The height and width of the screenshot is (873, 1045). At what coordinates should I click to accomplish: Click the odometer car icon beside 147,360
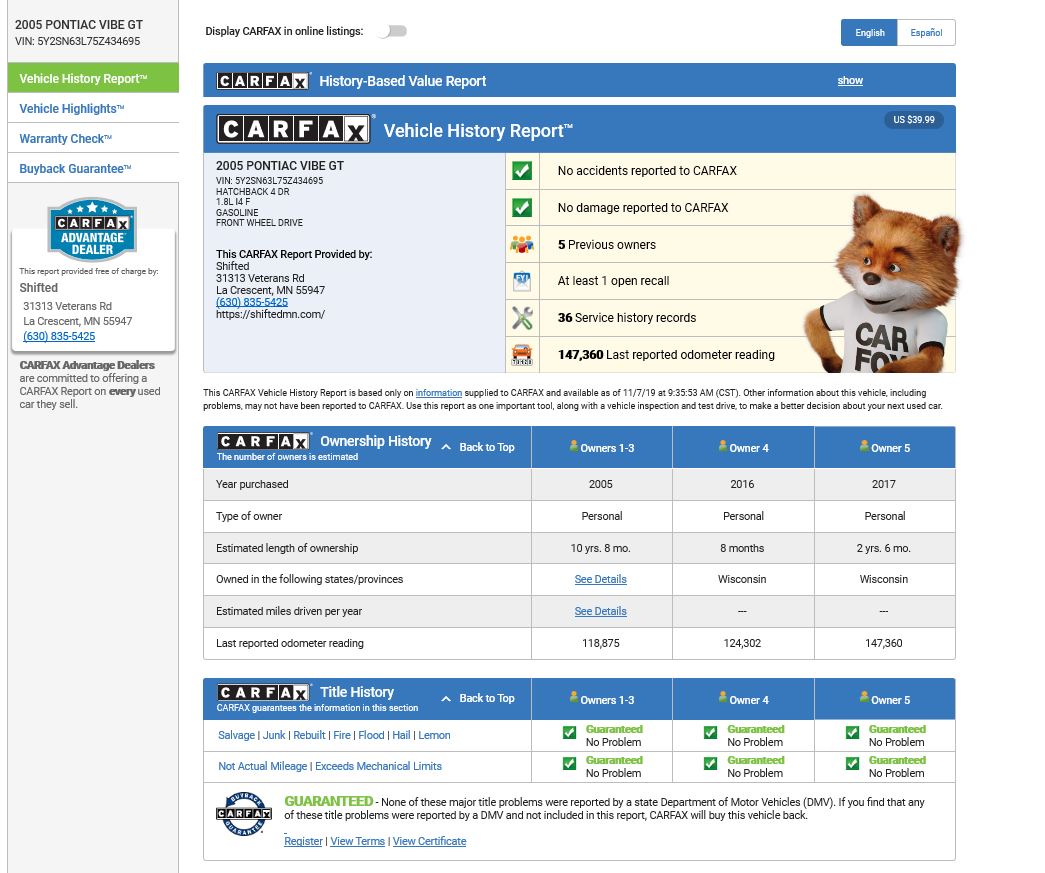pyautogui.click(x=522, y=355)
